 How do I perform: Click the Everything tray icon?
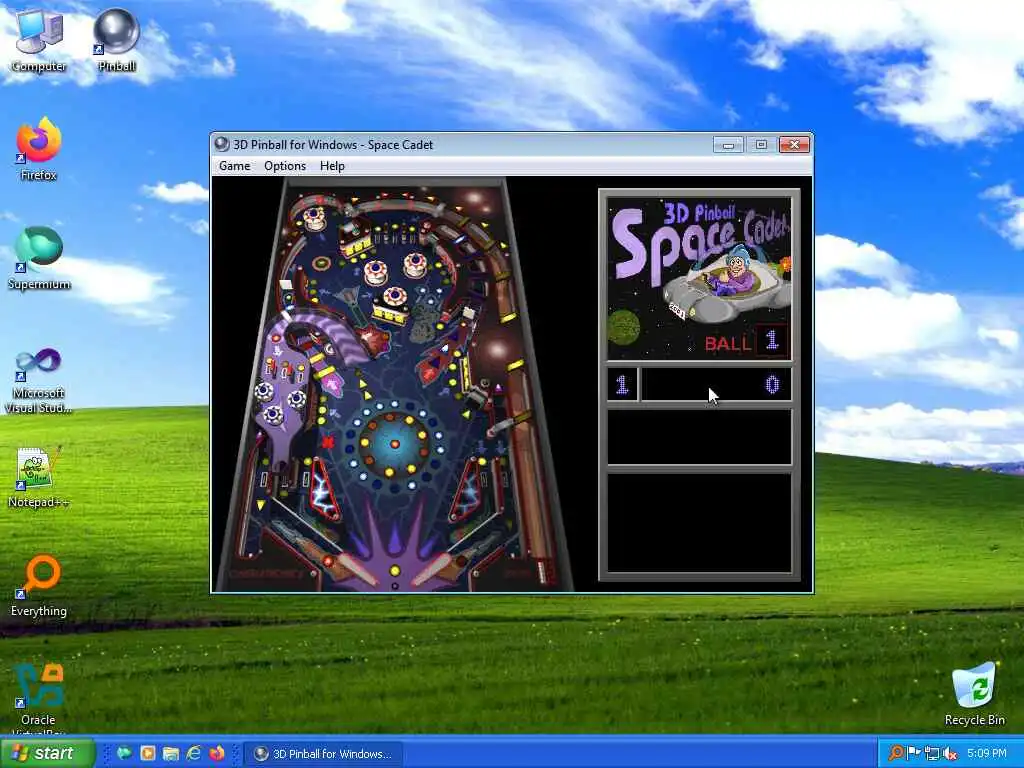[896, 753]
